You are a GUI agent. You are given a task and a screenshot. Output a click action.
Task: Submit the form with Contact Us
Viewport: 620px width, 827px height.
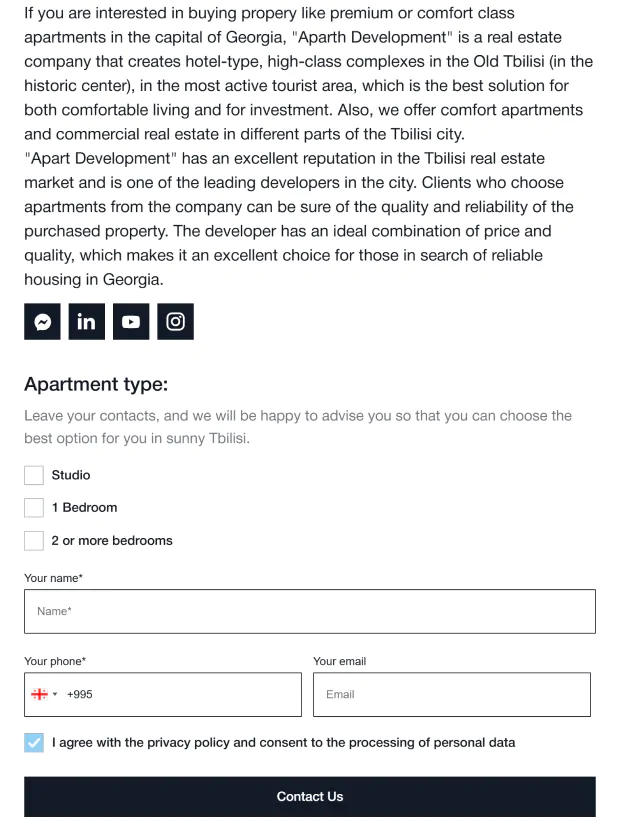click(x=310, y=796)
